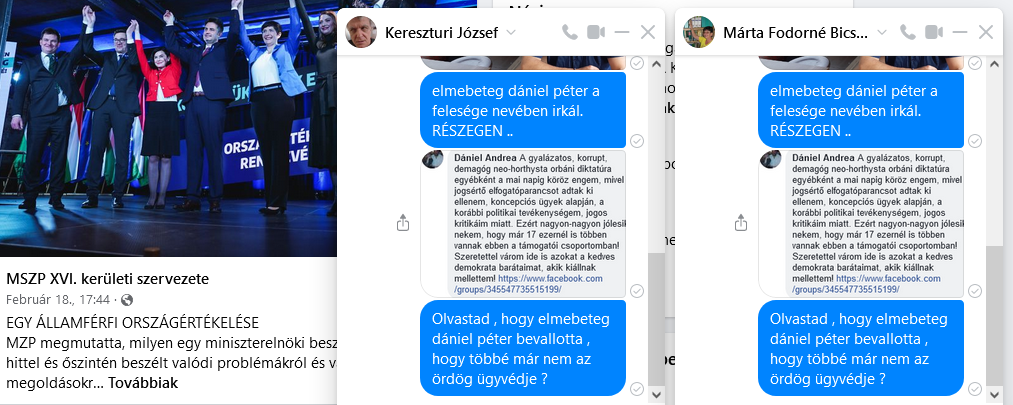Click Kereszturi József profile avatar
The height and width of the screenshot is (405, 1013).
360,32
